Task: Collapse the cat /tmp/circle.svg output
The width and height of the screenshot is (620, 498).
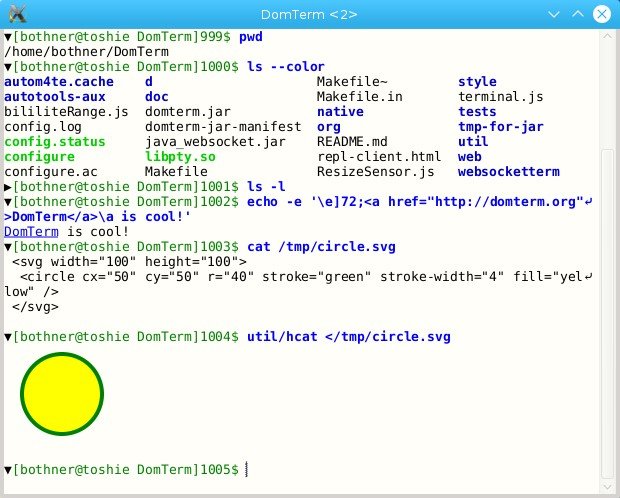Action: coord(8,247)
